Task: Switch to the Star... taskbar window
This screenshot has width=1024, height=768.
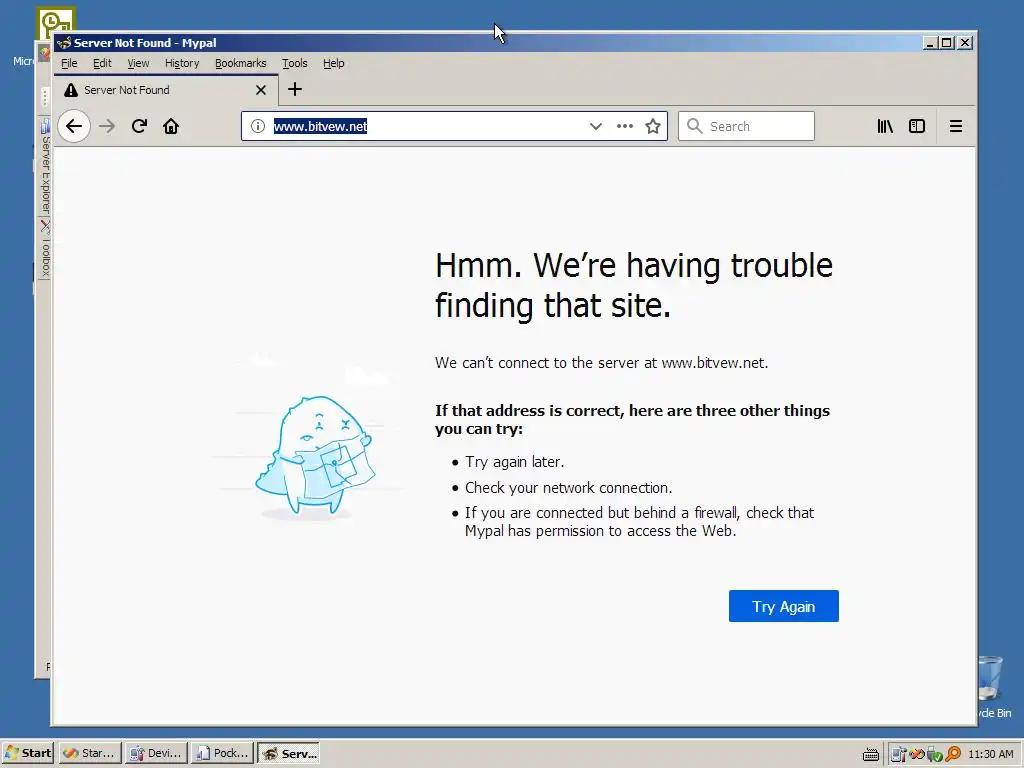Action: click(90, 753)
